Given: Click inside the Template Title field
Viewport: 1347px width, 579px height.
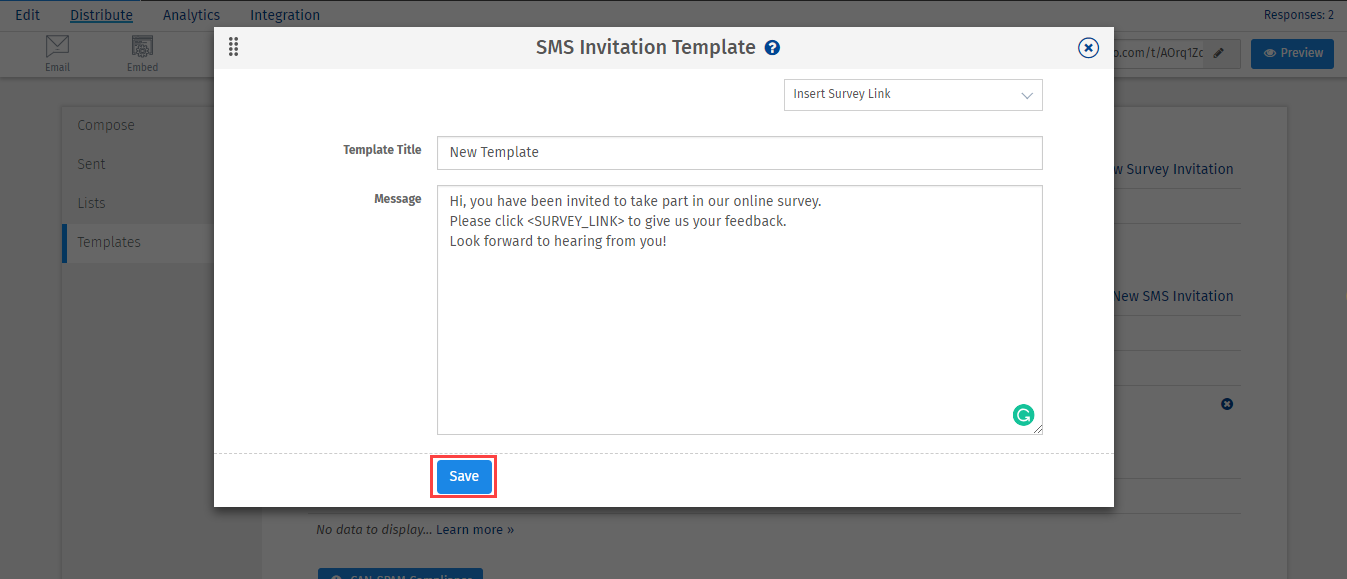Looking at the screenshot, I should (739, 152).
